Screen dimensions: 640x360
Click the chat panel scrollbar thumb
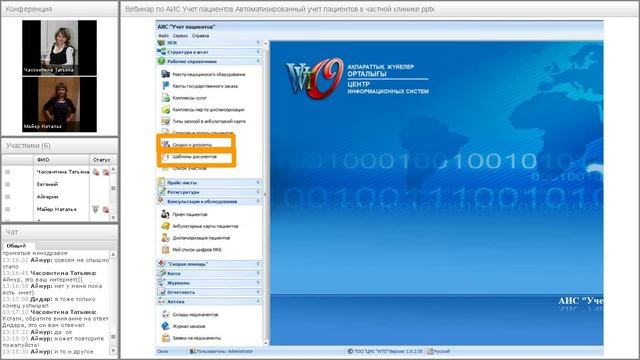pos(113,337)
